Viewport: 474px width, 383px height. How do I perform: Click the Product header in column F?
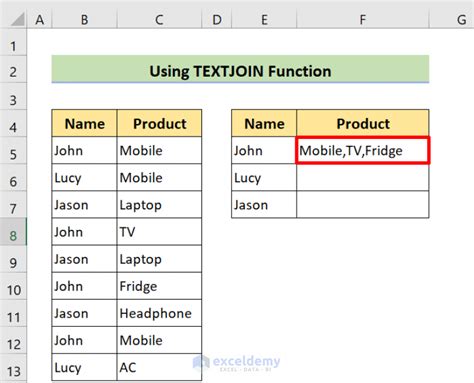[x=363, y=123]
